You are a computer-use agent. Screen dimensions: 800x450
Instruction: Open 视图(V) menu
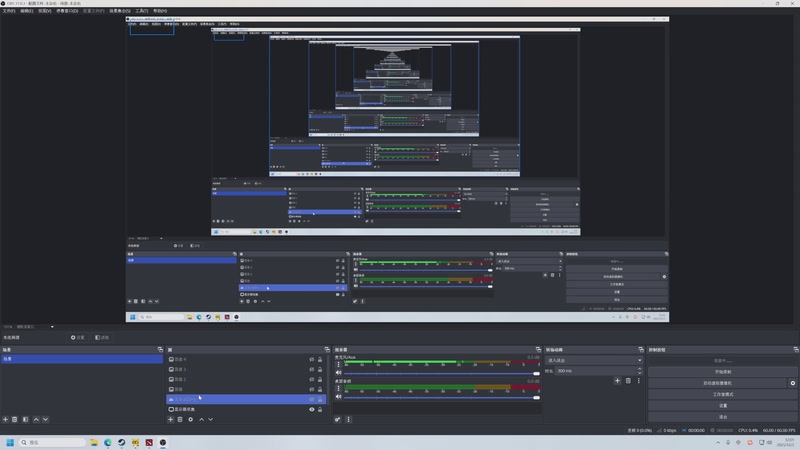[x=45, y=11]
